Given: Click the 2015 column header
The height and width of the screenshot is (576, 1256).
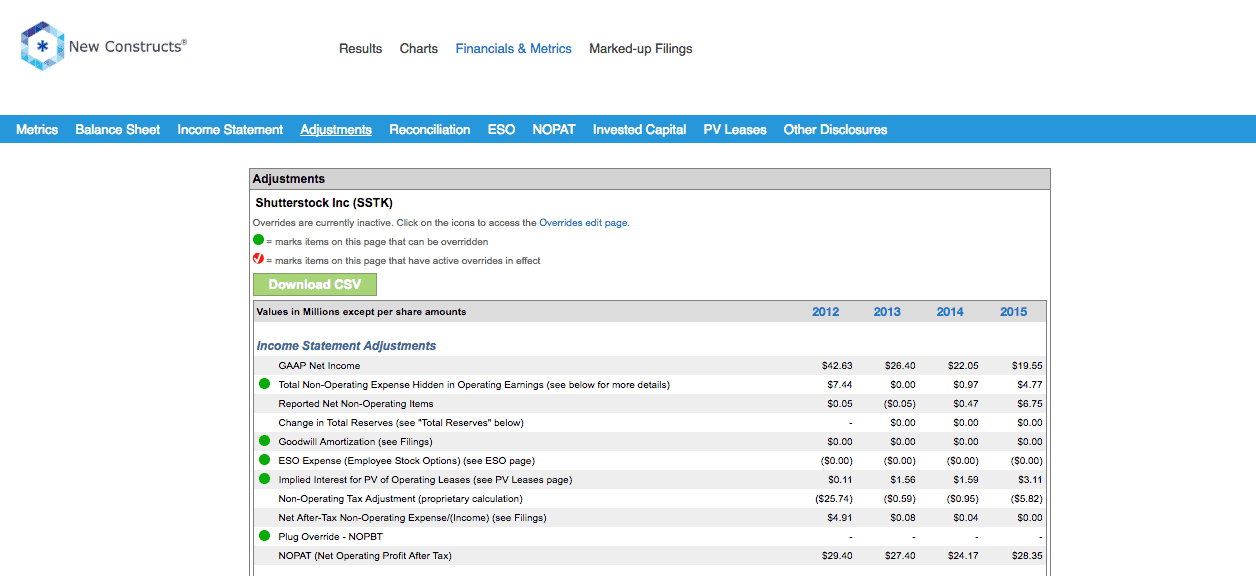Looking at the screenshot, I should click(x=1014, y=312).
